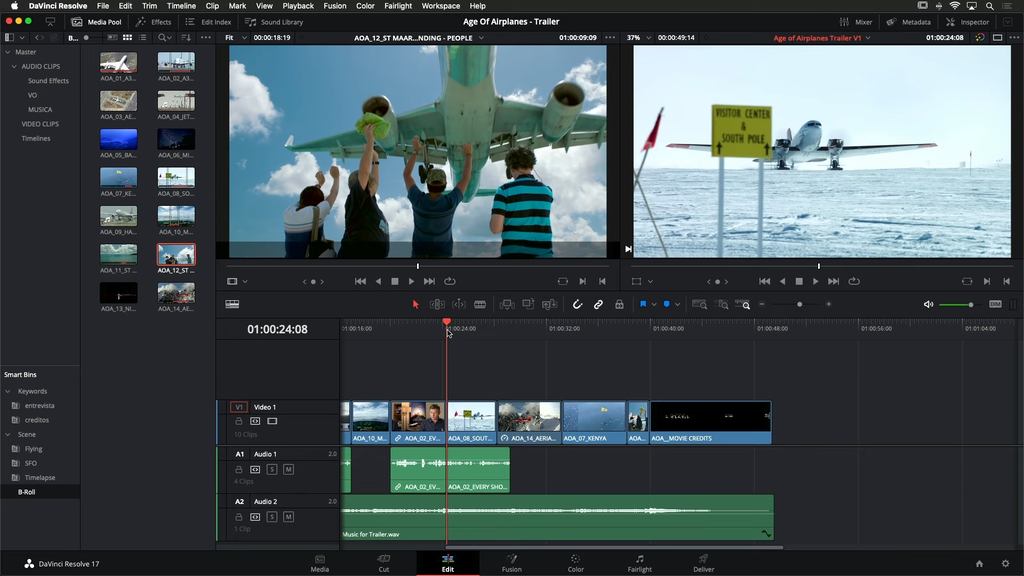Select the AOA_MOVIE CREDITS timeline clip
Image resolution: width=1024 pixels, height=576 pixels.
711,423
